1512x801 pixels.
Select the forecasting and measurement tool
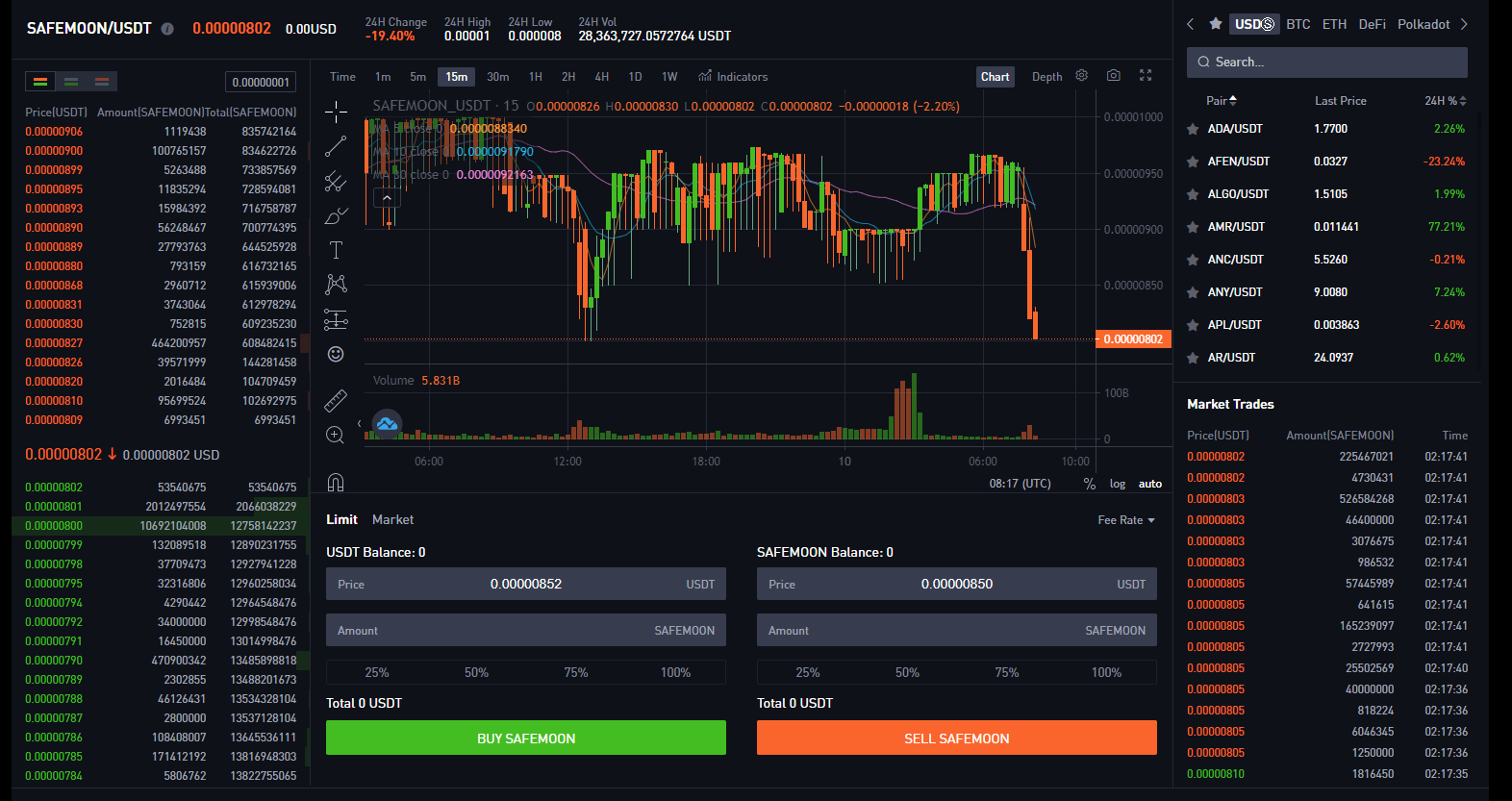pos(336,319)
